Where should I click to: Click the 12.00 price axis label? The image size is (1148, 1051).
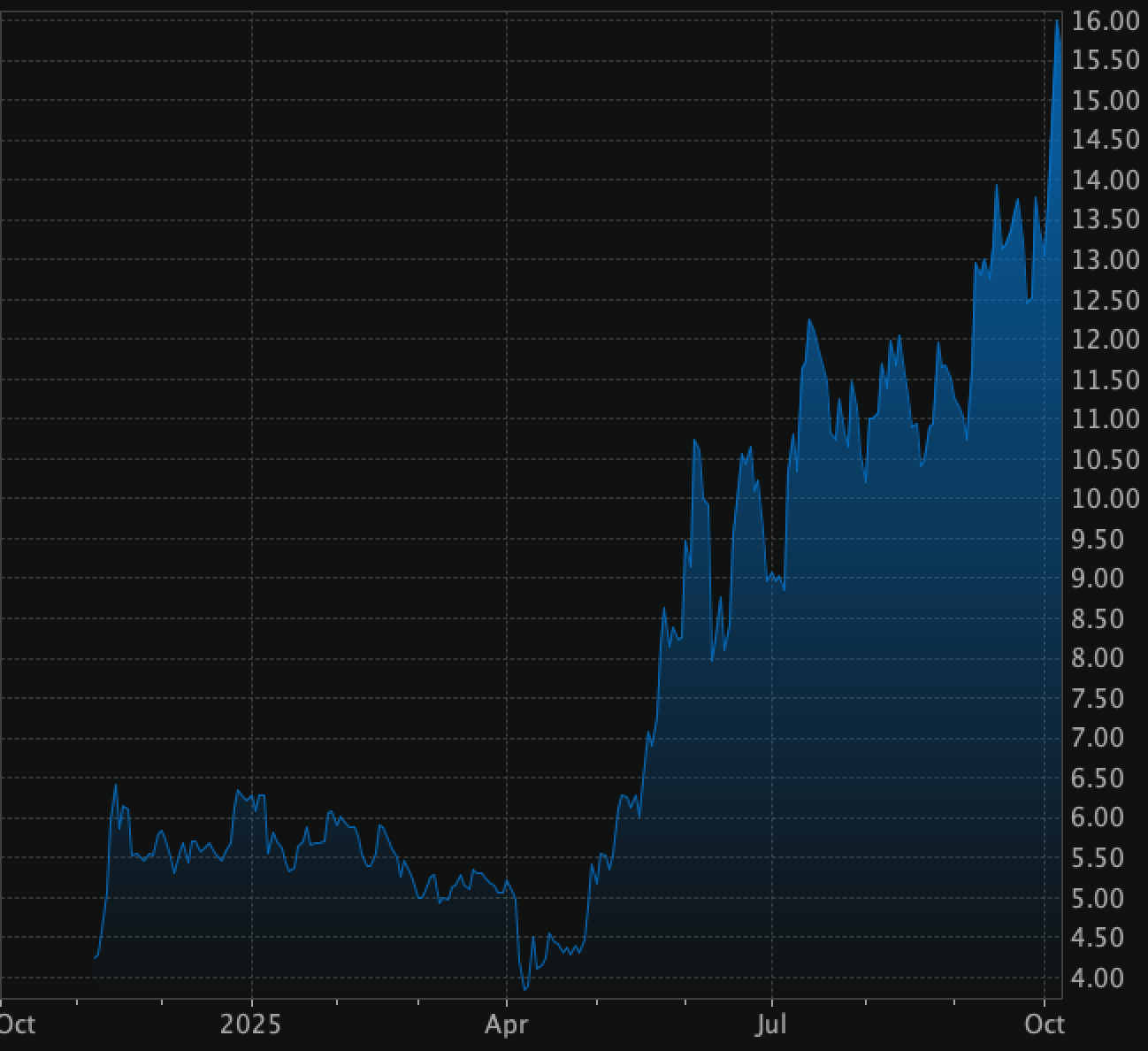click(x=1106, y=340)
